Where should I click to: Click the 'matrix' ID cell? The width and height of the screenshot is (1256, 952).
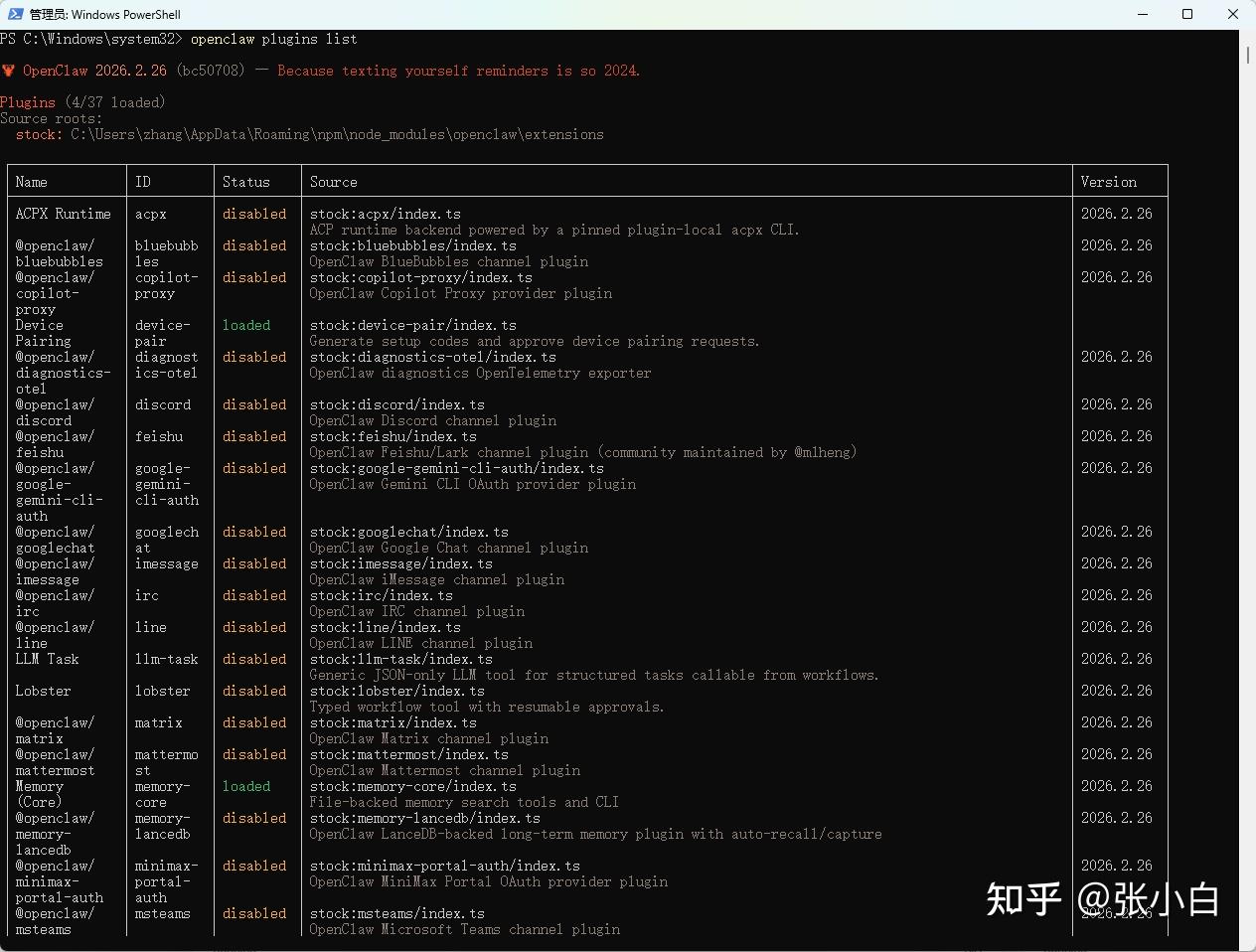pos(159,722)
